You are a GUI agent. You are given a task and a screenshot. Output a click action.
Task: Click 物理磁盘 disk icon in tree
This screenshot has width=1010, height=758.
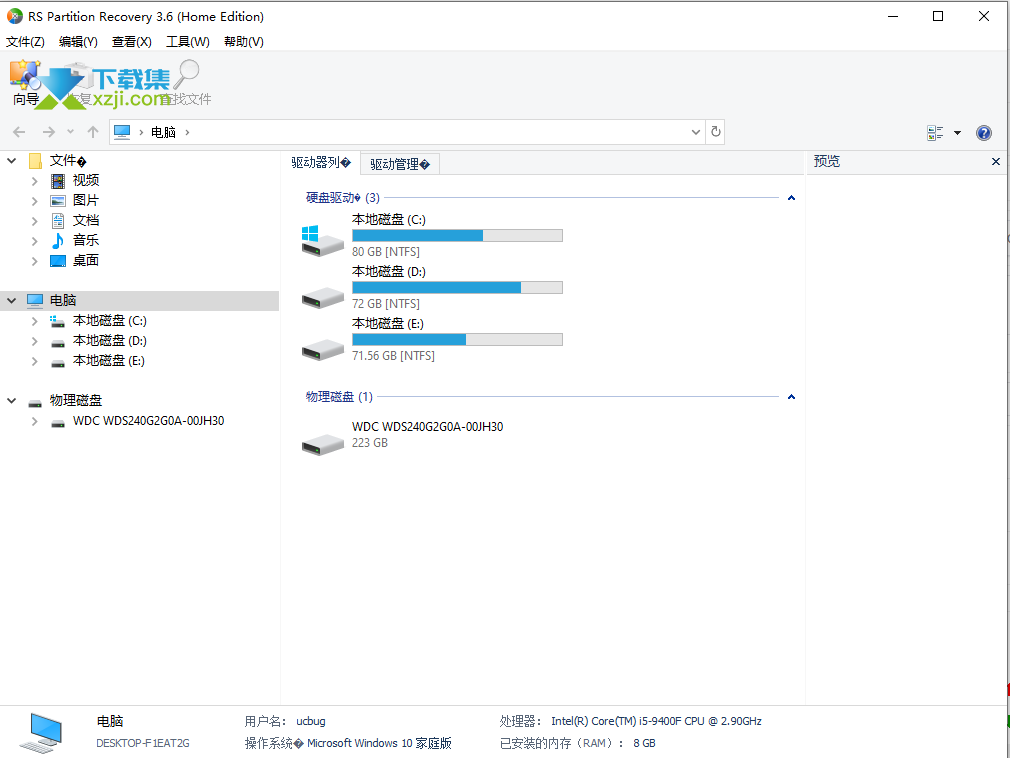pyautogui.click(x=35, y=402)
